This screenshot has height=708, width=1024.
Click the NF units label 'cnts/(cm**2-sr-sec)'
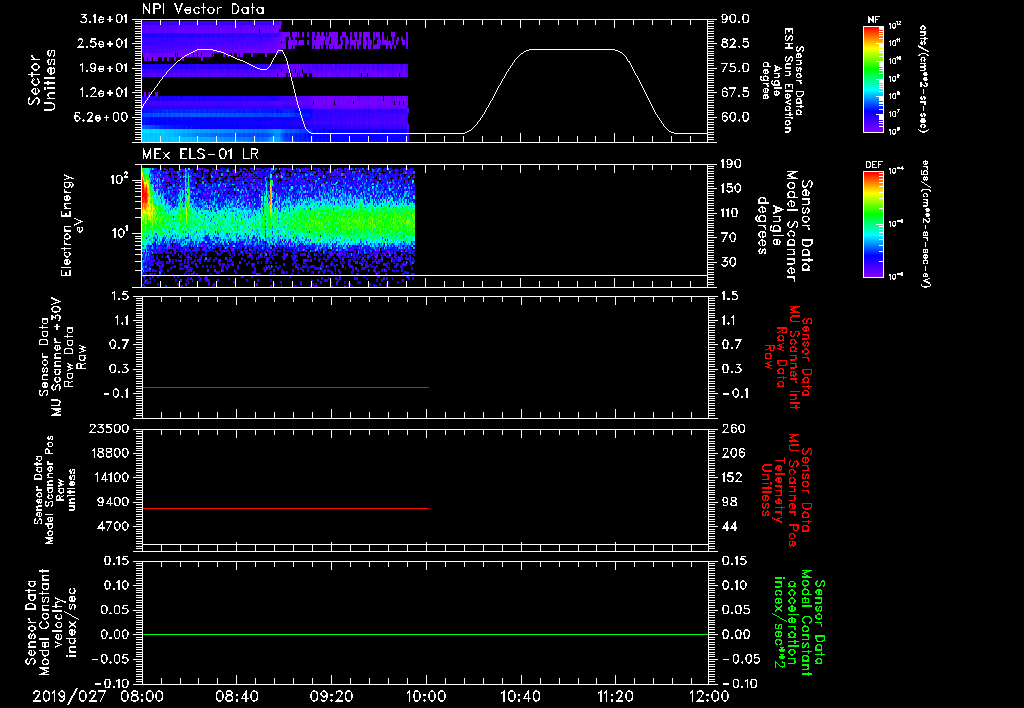(923, 78)
